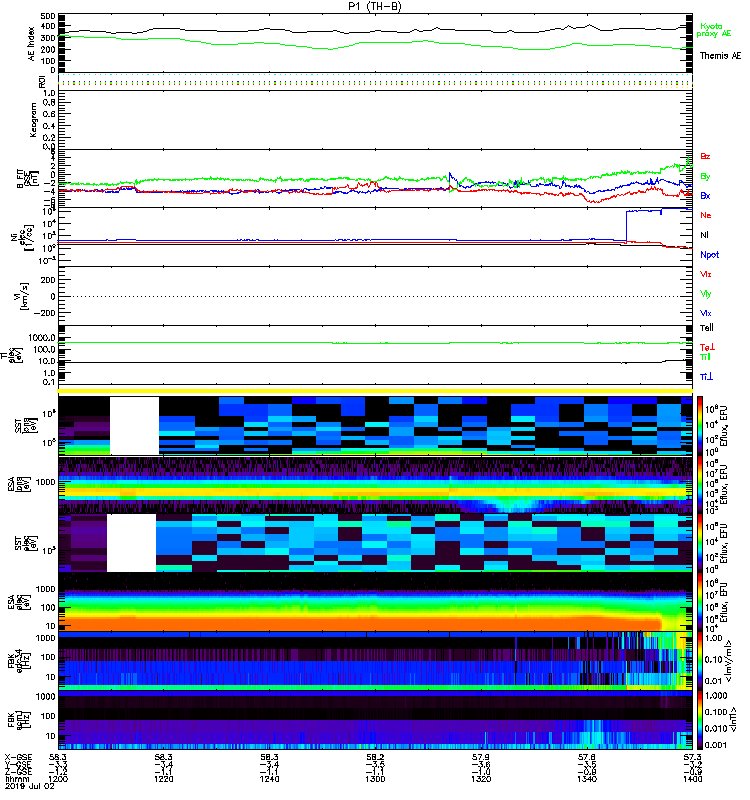750x800 pixels.
Task: Click the SST ions Eflux color bar
Action: tap(700, 426)
